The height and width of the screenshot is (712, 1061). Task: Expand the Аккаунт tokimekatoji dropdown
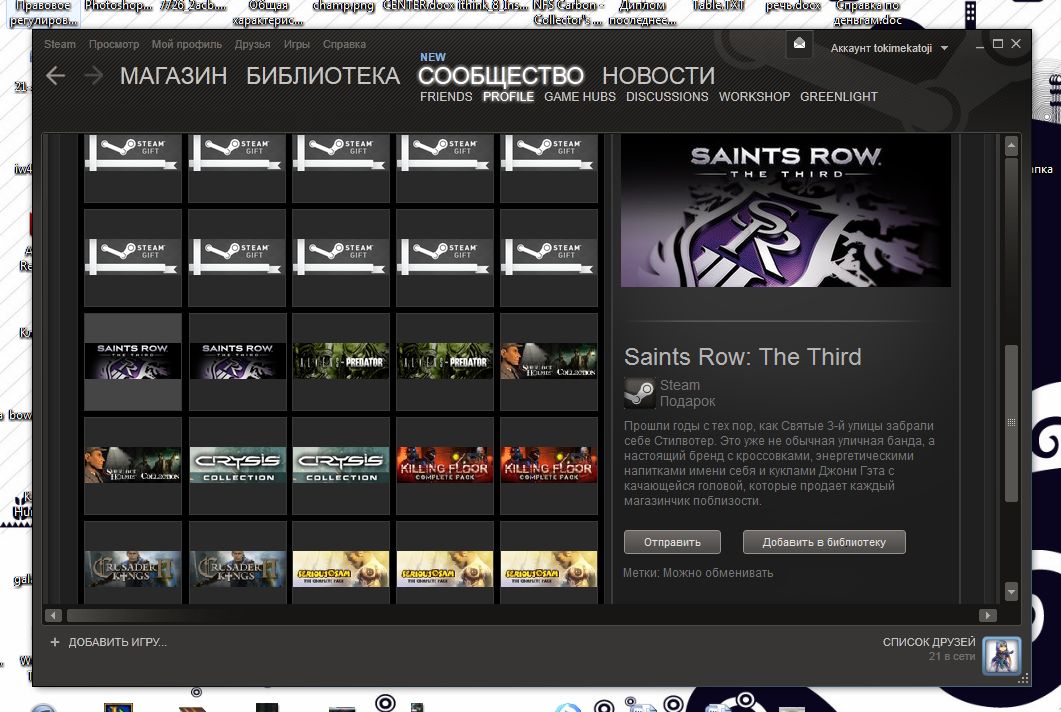[x=889, y=48]
